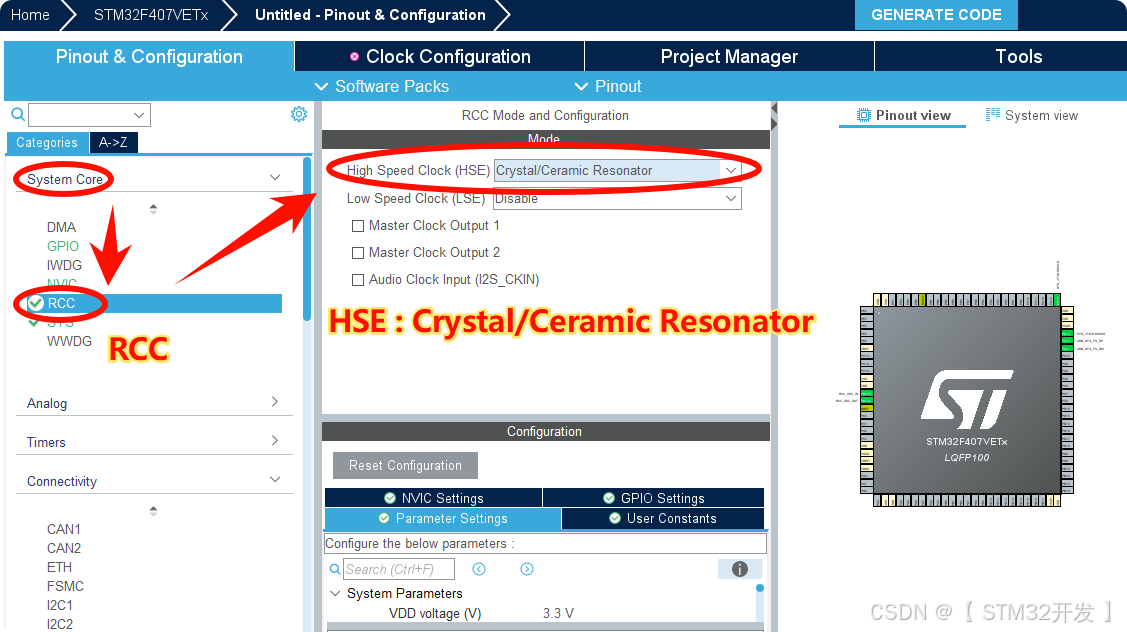Open the Pinout dropdown menu
1127x632 pixels.
[x=608, y=86]
